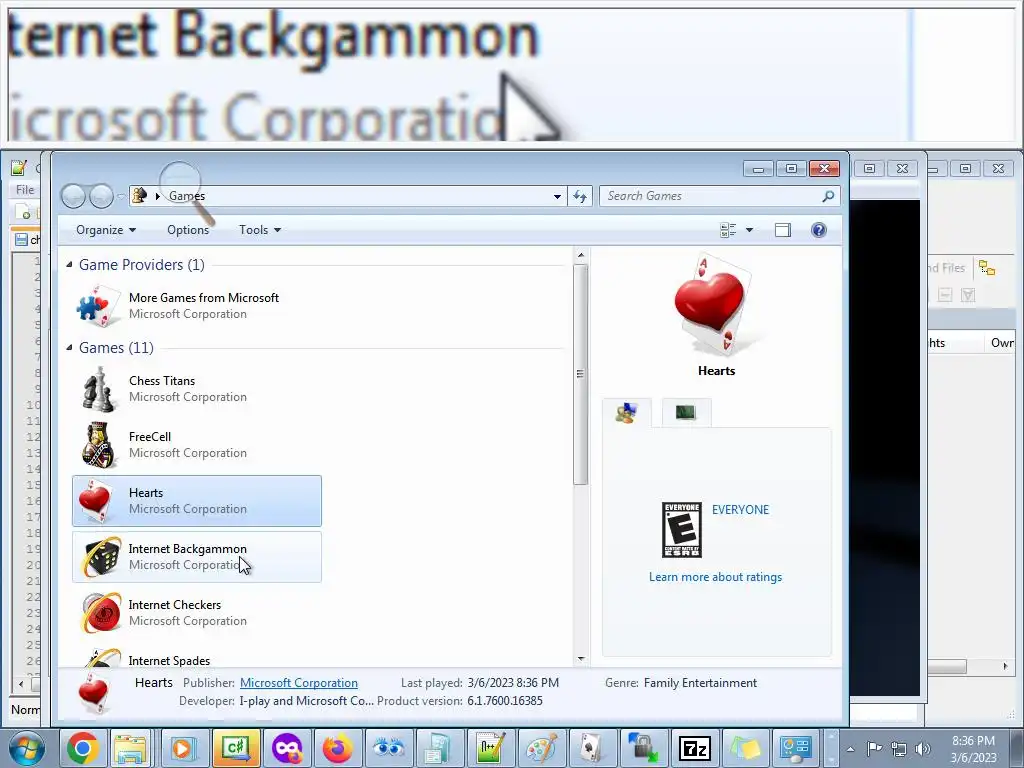
Task: Follow the Microsoft Corporation publisher link
Action: (x=298, y=682)
